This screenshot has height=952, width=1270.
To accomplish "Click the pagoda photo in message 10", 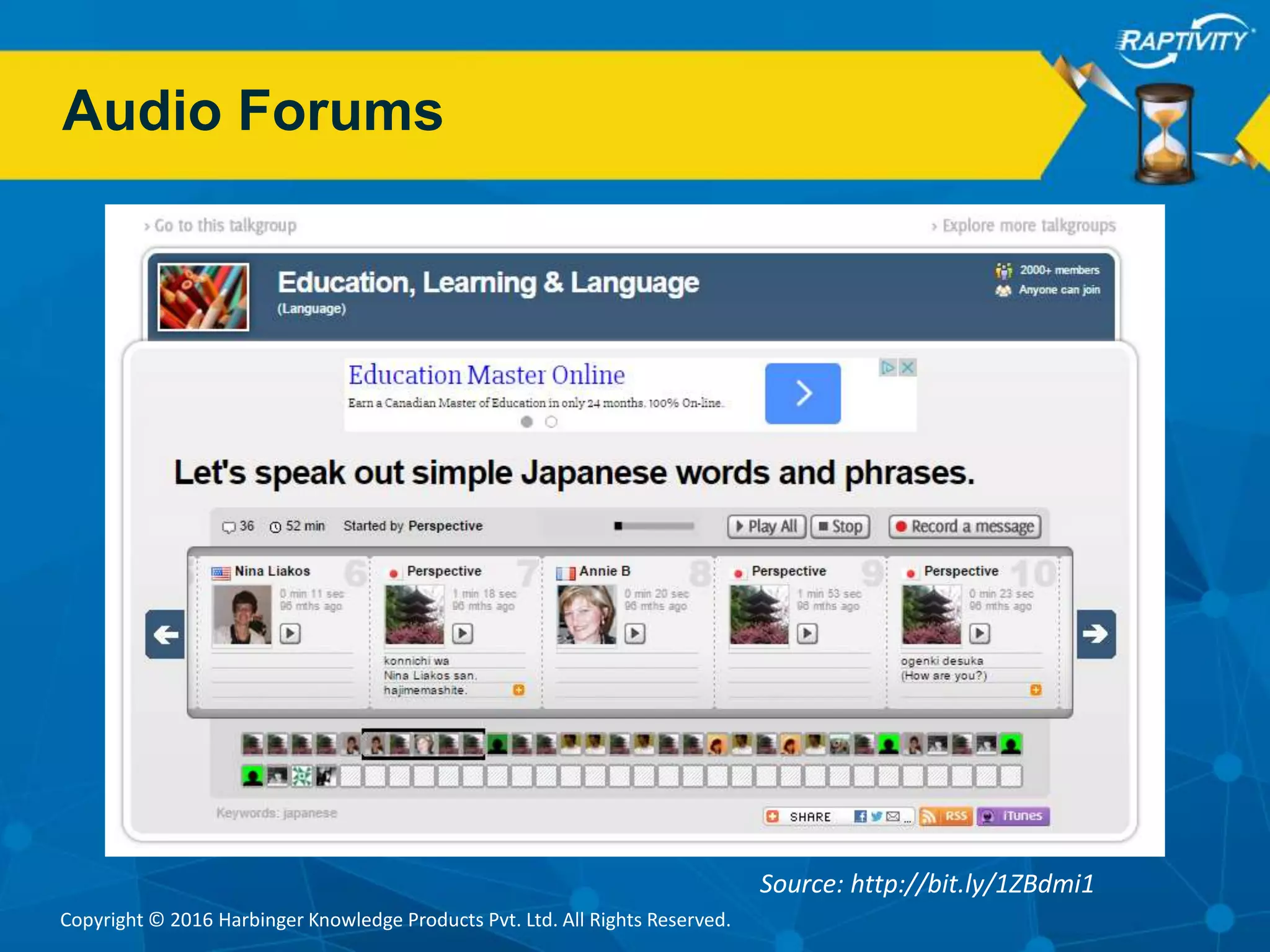I will [x=931, y=615].
